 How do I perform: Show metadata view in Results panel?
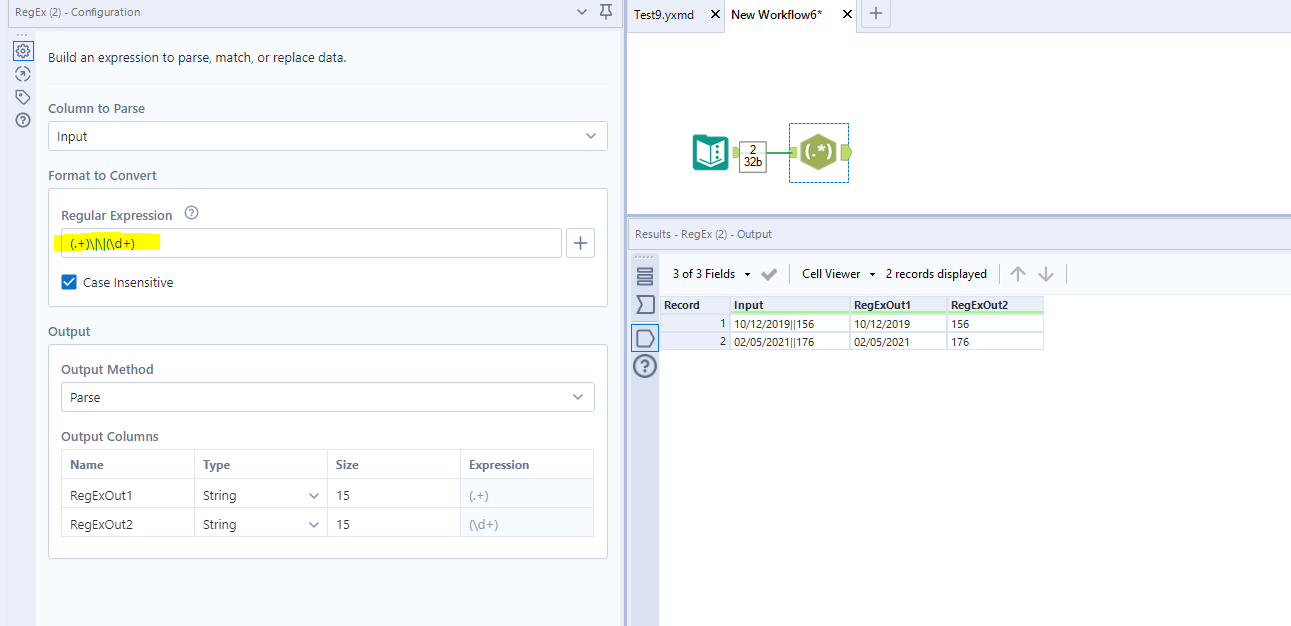coord(644,278)
